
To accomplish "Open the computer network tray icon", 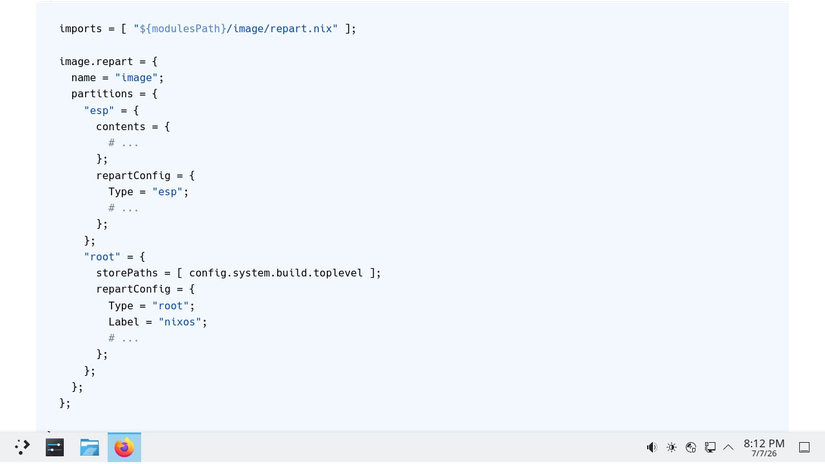I will coord(710,447).
